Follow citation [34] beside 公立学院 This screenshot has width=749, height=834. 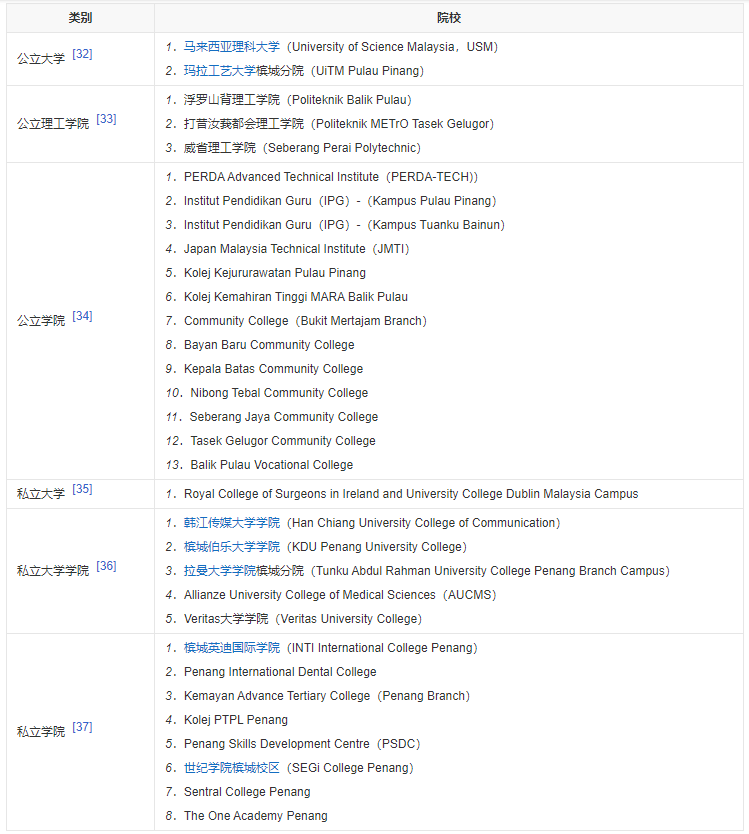[82, 316]
